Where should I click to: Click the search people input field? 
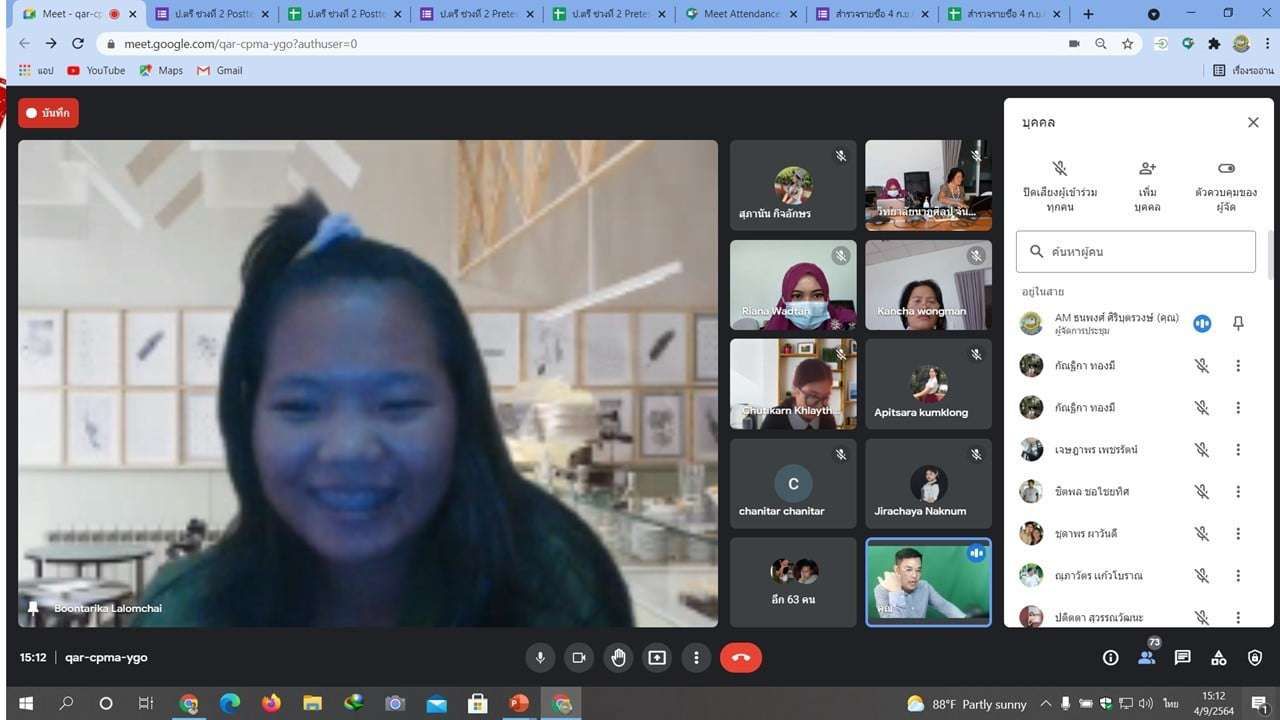(x=1146, y=252)
